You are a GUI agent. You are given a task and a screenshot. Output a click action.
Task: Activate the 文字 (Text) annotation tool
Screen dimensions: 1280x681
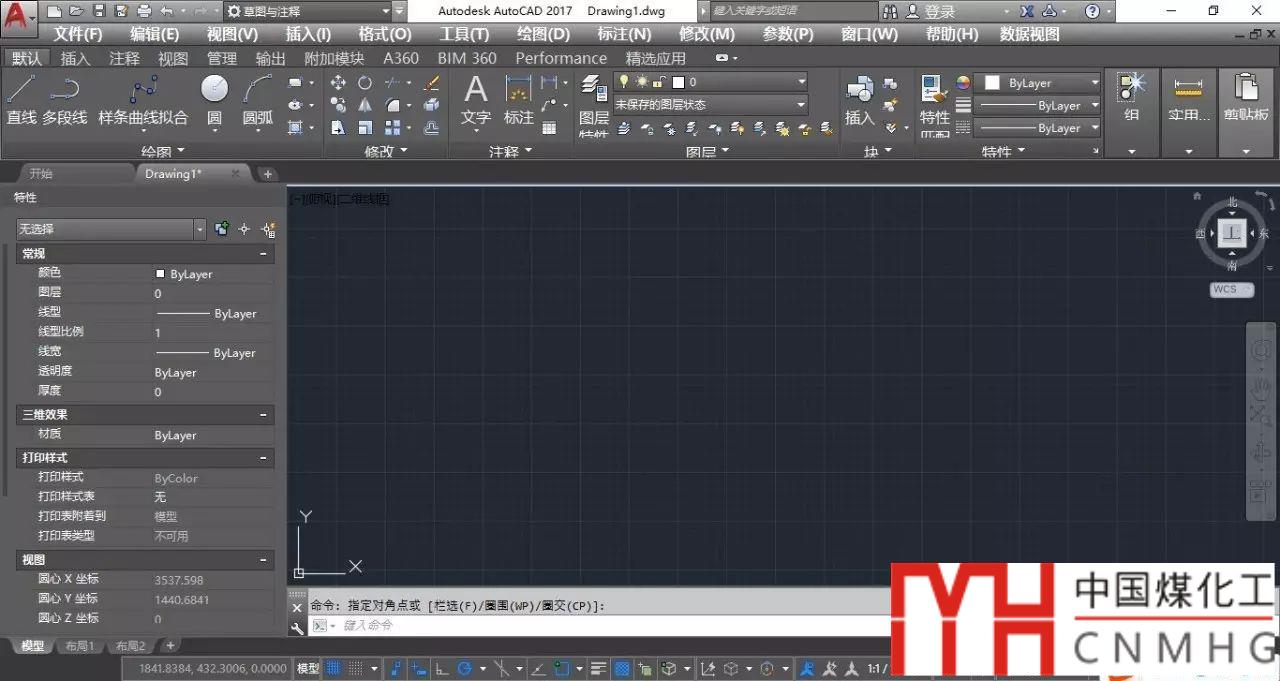coord(476,100)
